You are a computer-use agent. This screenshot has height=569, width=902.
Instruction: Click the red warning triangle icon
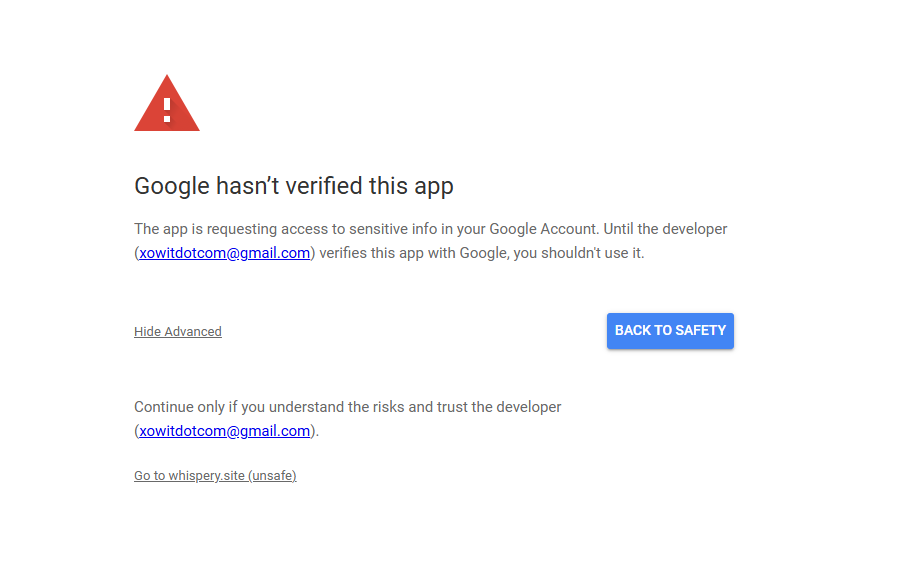pos(167,104)
